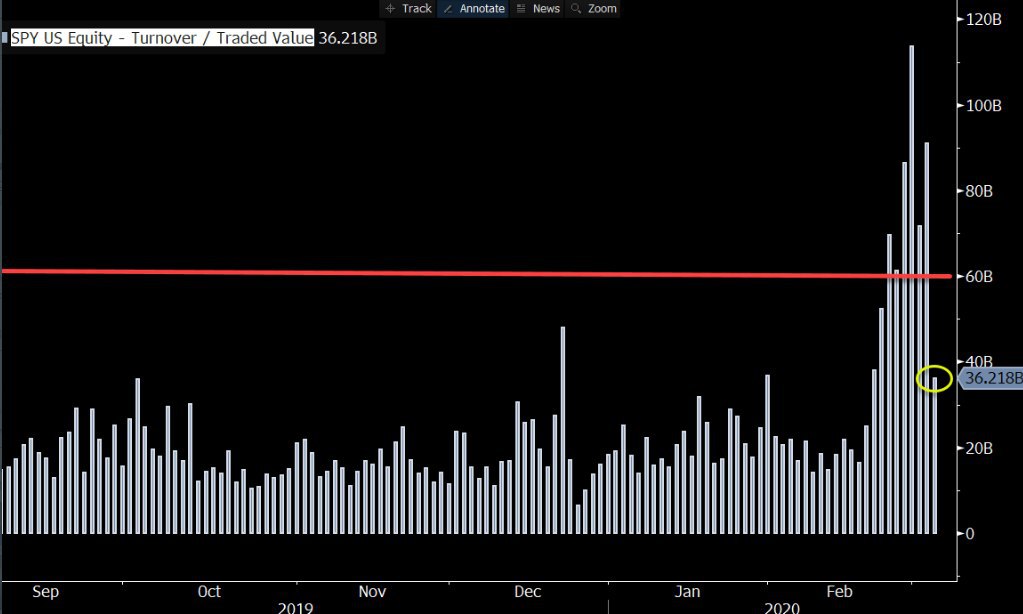Click the News list icon
Viewport: 1023px width, 614px height.
(521, 8)
